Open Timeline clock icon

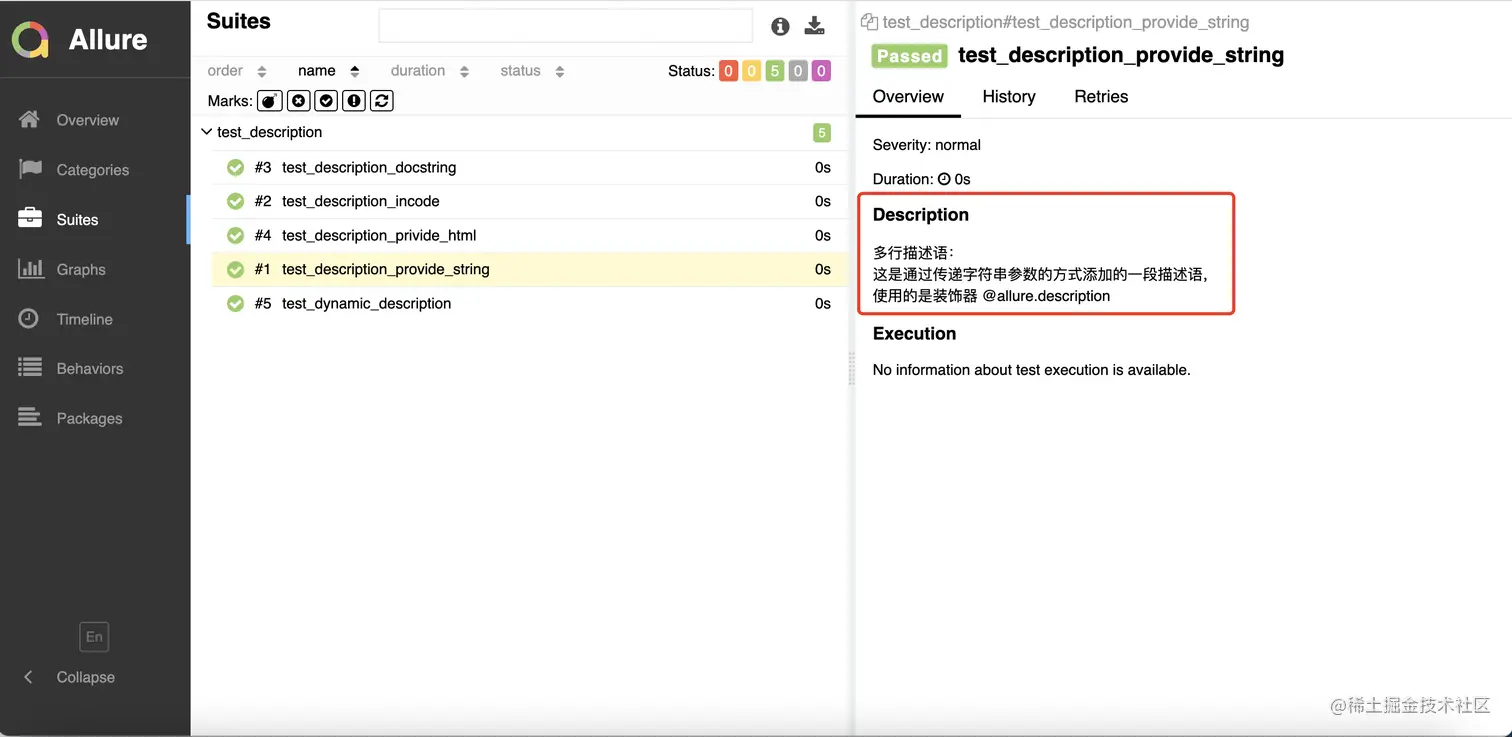(x=29, y=319)
